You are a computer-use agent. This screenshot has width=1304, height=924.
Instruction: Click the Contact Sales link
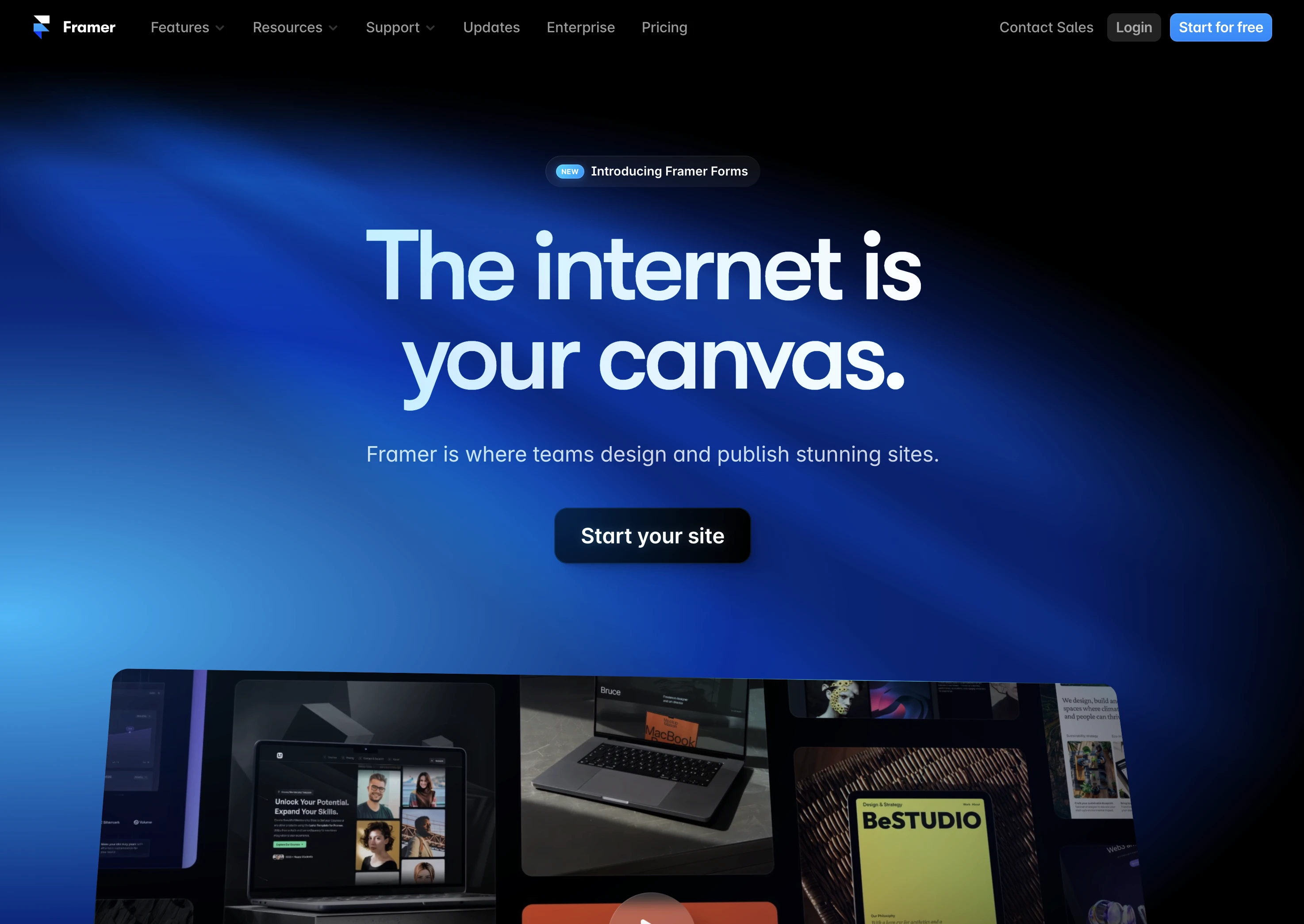click(1047, 27)
